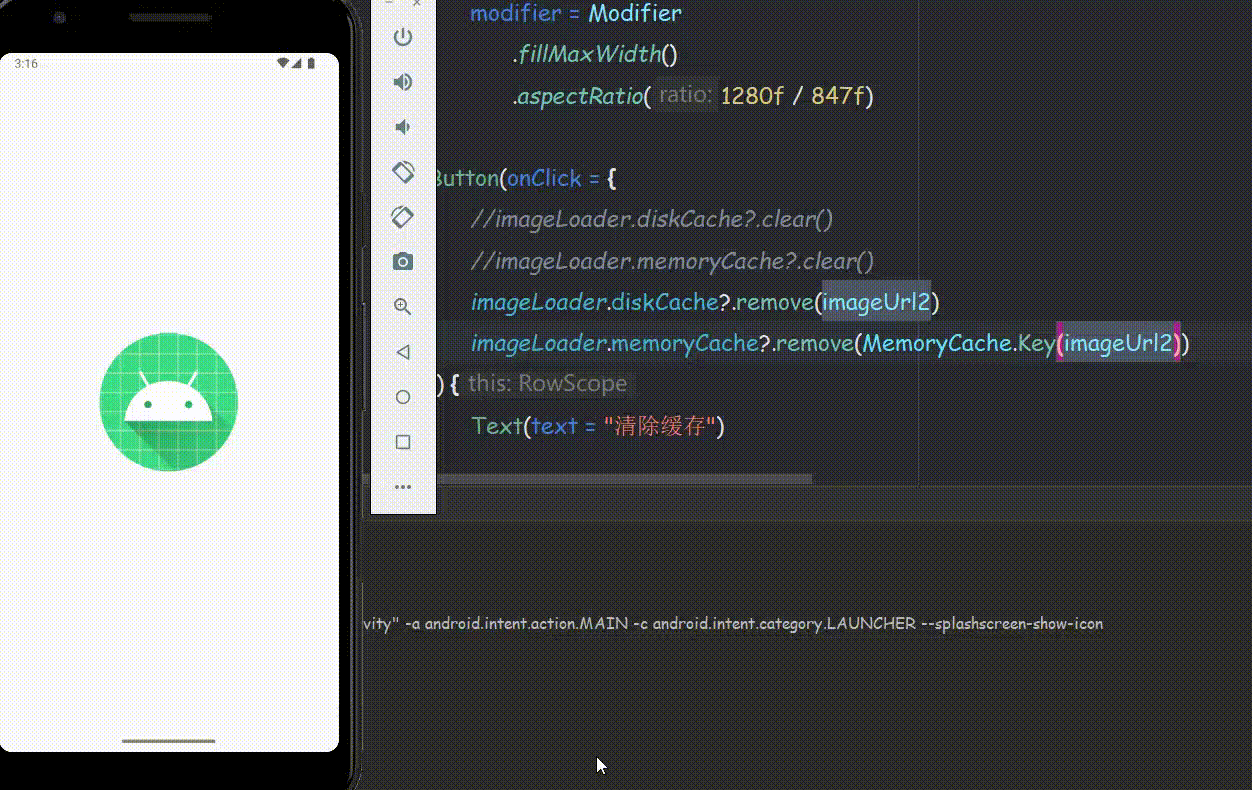This screenshot has width=1252, height=790.
Task: Click the commented "memoryCache?.clear()" line
Action: tap(672, 261)
